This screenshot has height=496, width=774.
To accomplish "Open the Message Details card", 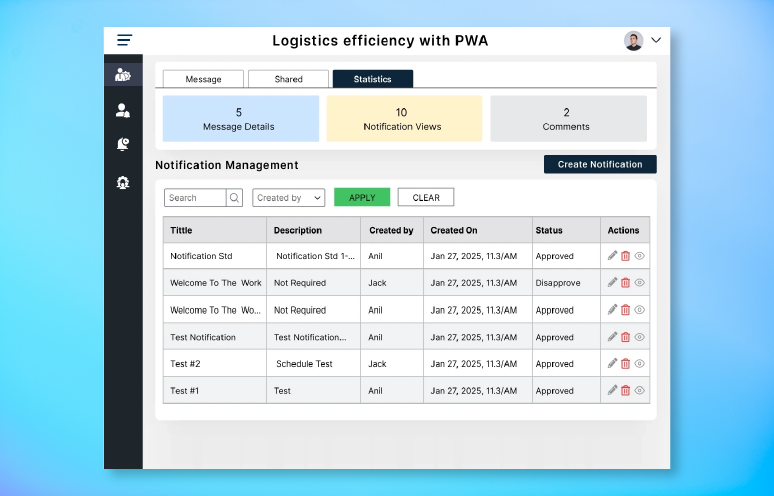I will [241, 119].
